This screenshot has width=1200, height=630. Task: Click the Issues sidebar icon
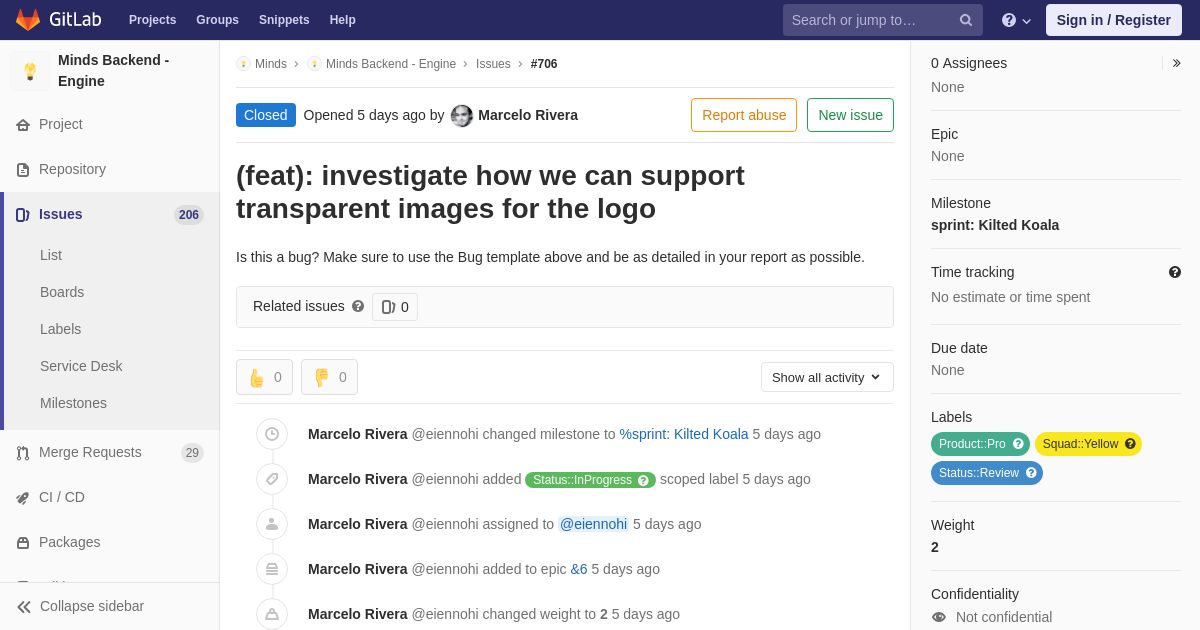[x=23, y=215]
